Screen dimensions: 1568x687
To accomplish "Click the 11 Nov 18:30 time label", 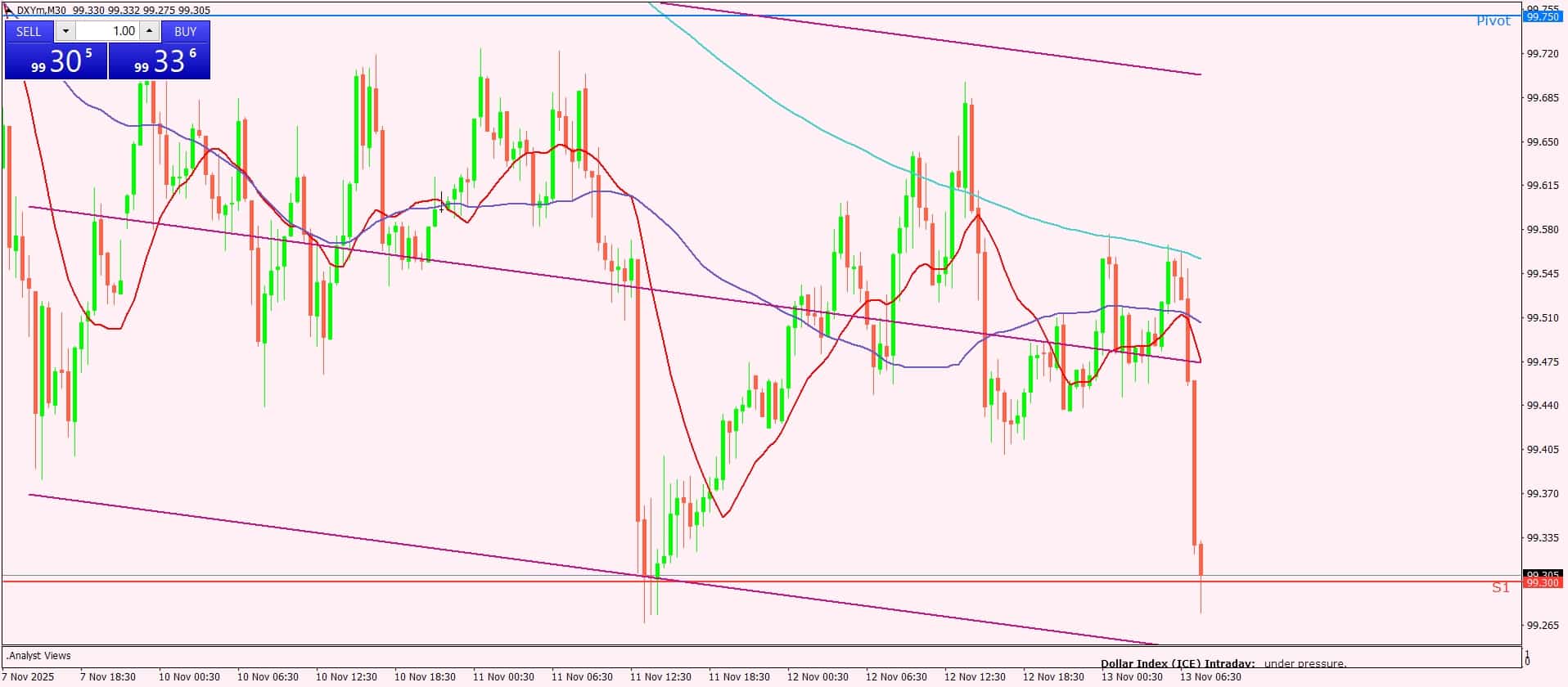I will [739, 677].
